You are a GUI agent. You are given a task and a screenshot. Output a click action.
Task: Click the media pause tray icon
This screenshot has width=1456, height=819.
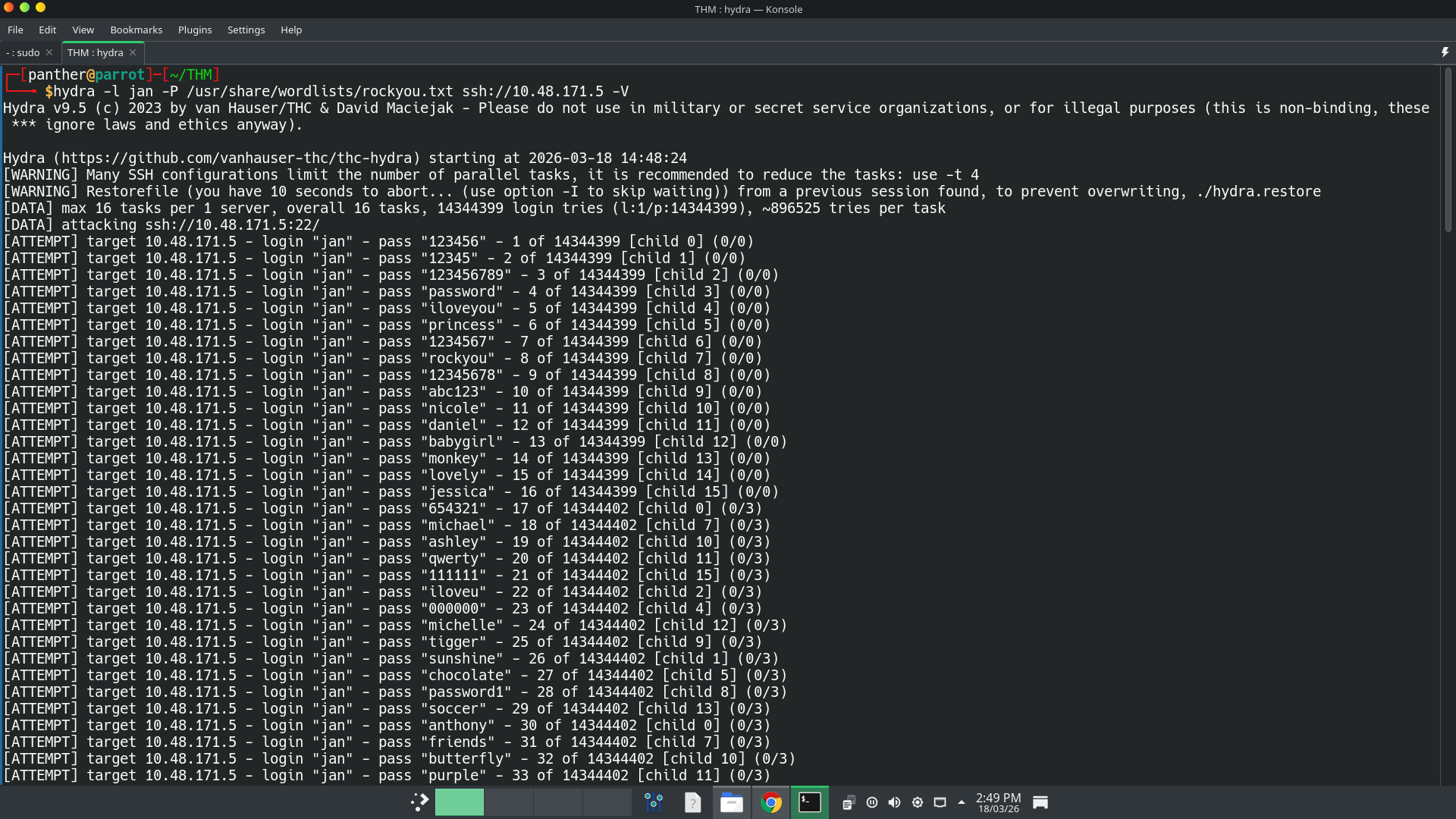coord(871,802)
